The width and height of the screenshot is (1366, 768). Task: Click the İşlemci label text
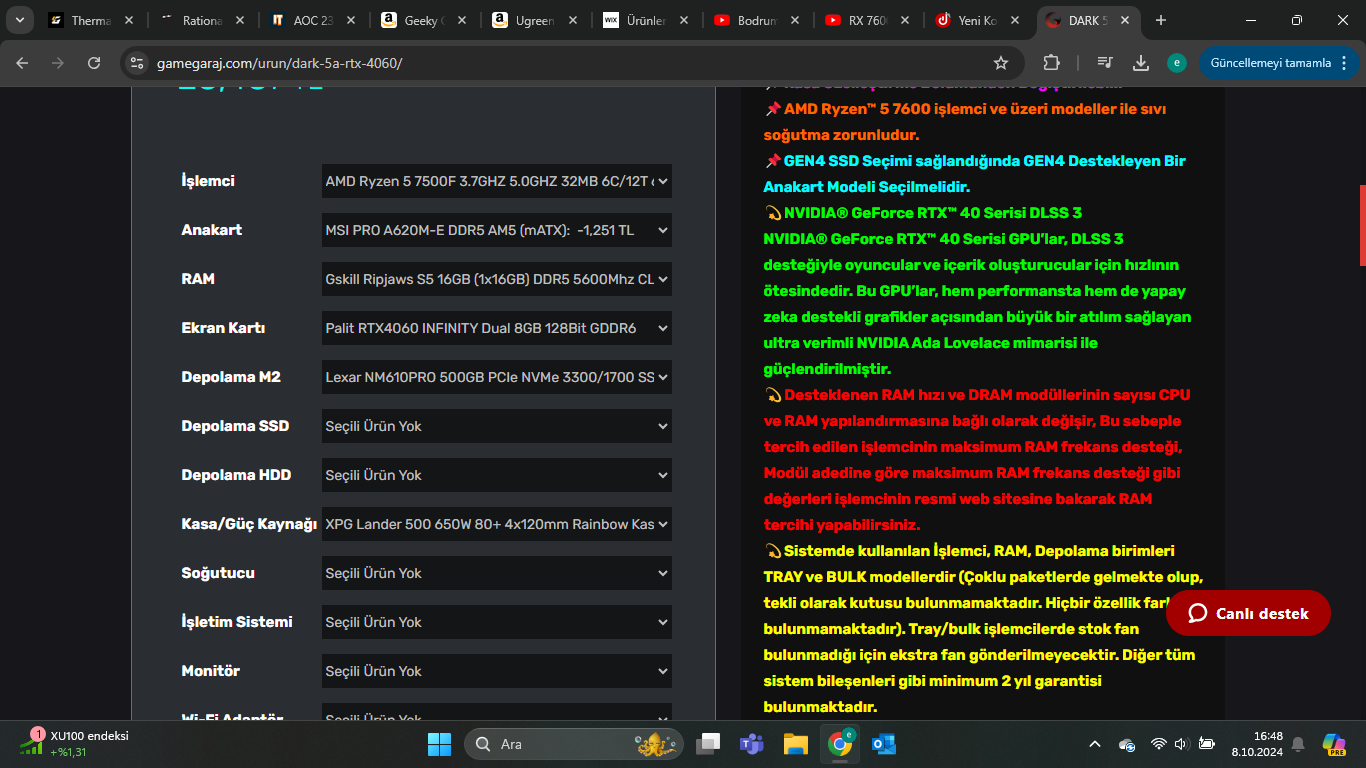pos(208,181)
